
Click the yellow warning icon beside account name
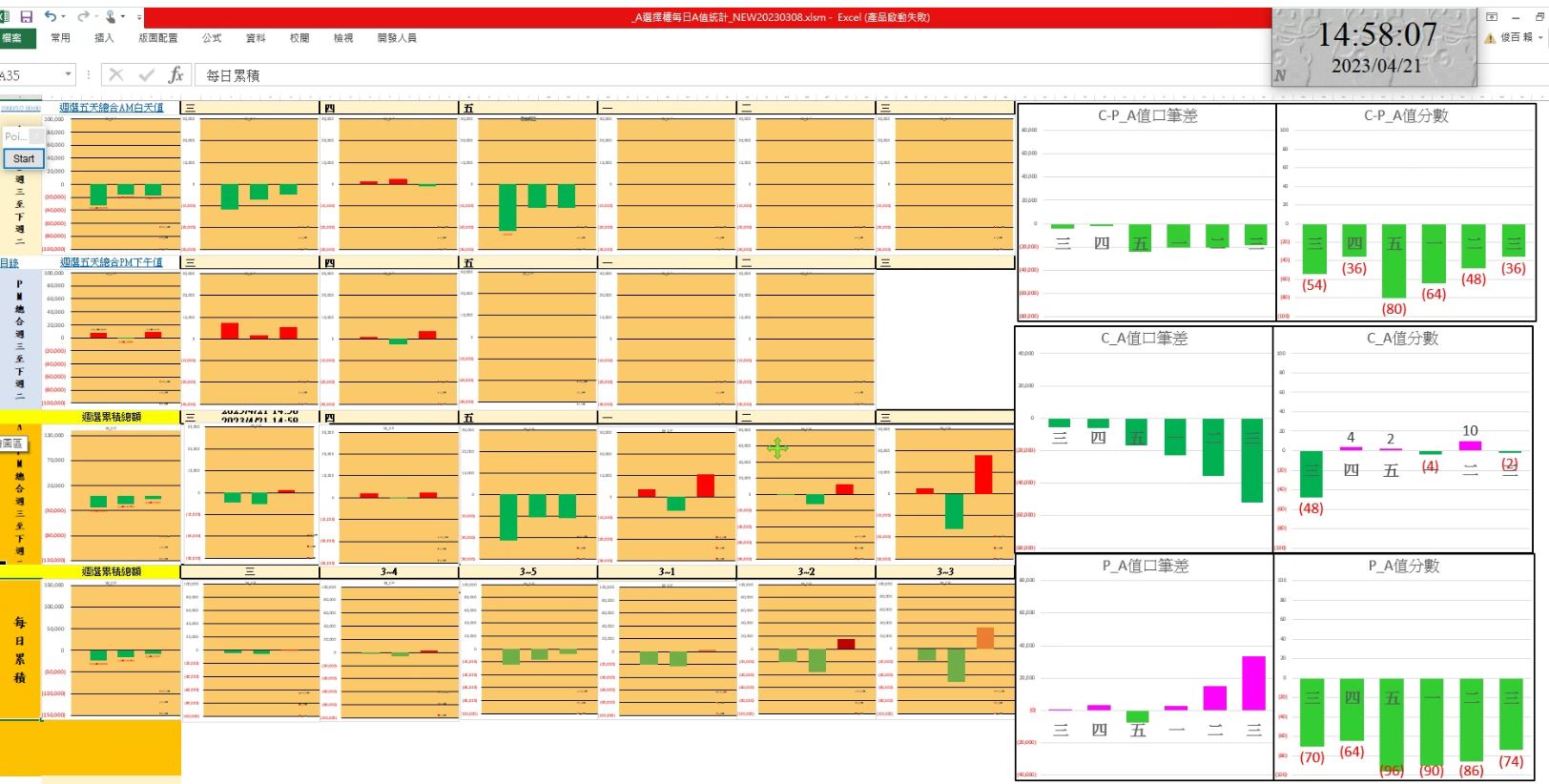pos(1490,38)
